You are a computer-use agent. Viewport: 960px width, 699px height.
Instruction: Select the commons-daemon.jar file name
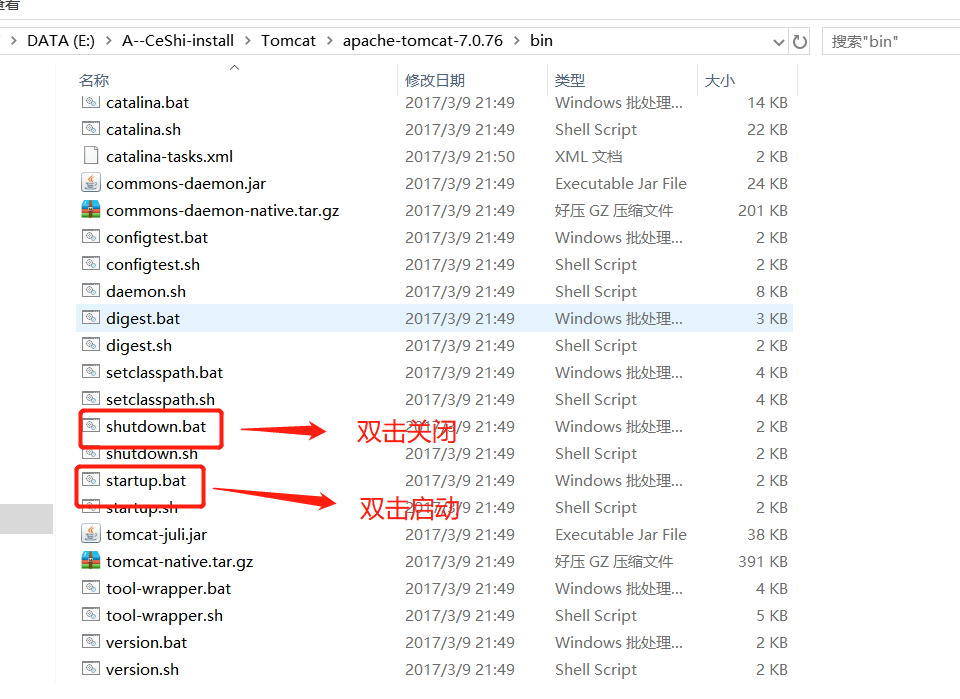click(x=186, y=184)
